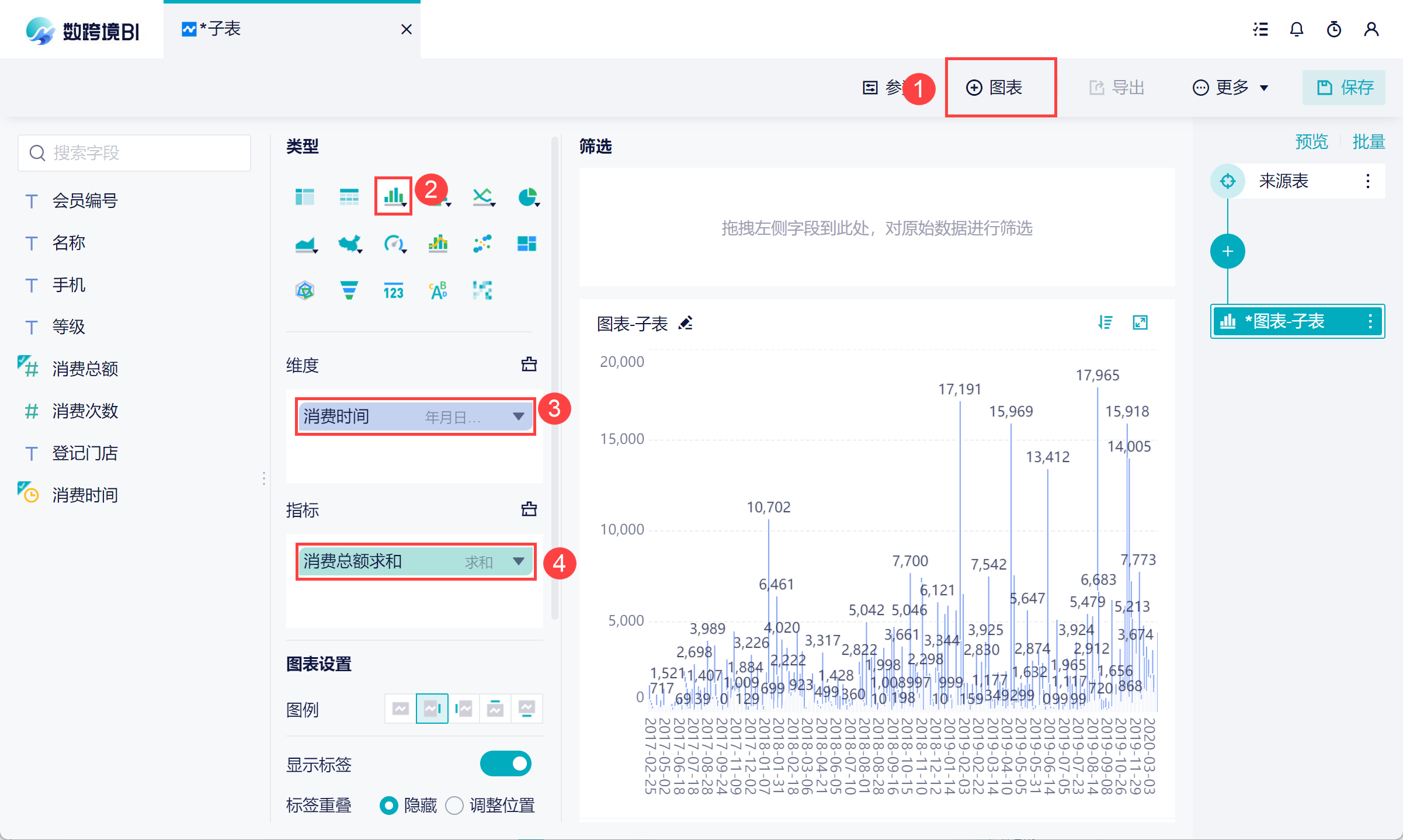This screenshot has width=1403, height=840.
Task: Open the notifications bell icon
Action: point(1296,29)
